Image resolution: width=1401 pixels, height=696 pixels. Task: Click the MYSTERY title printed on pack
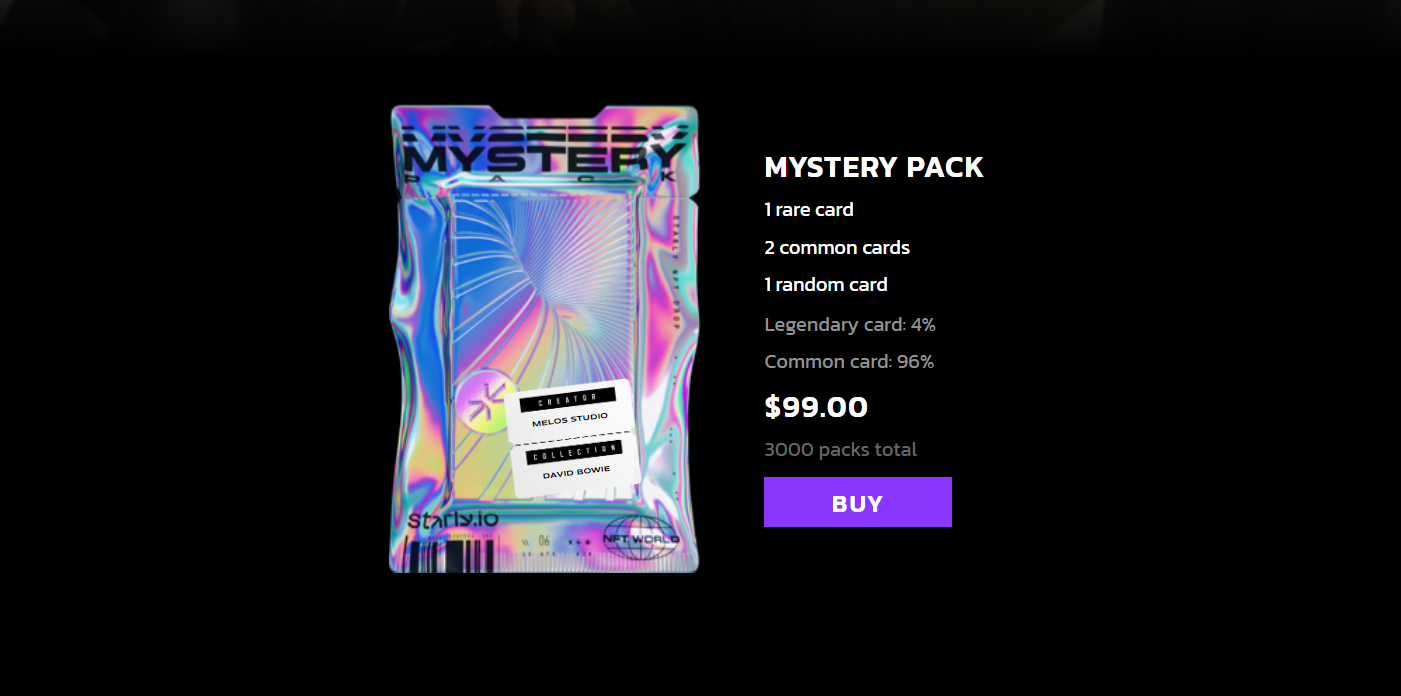[545, 157]
